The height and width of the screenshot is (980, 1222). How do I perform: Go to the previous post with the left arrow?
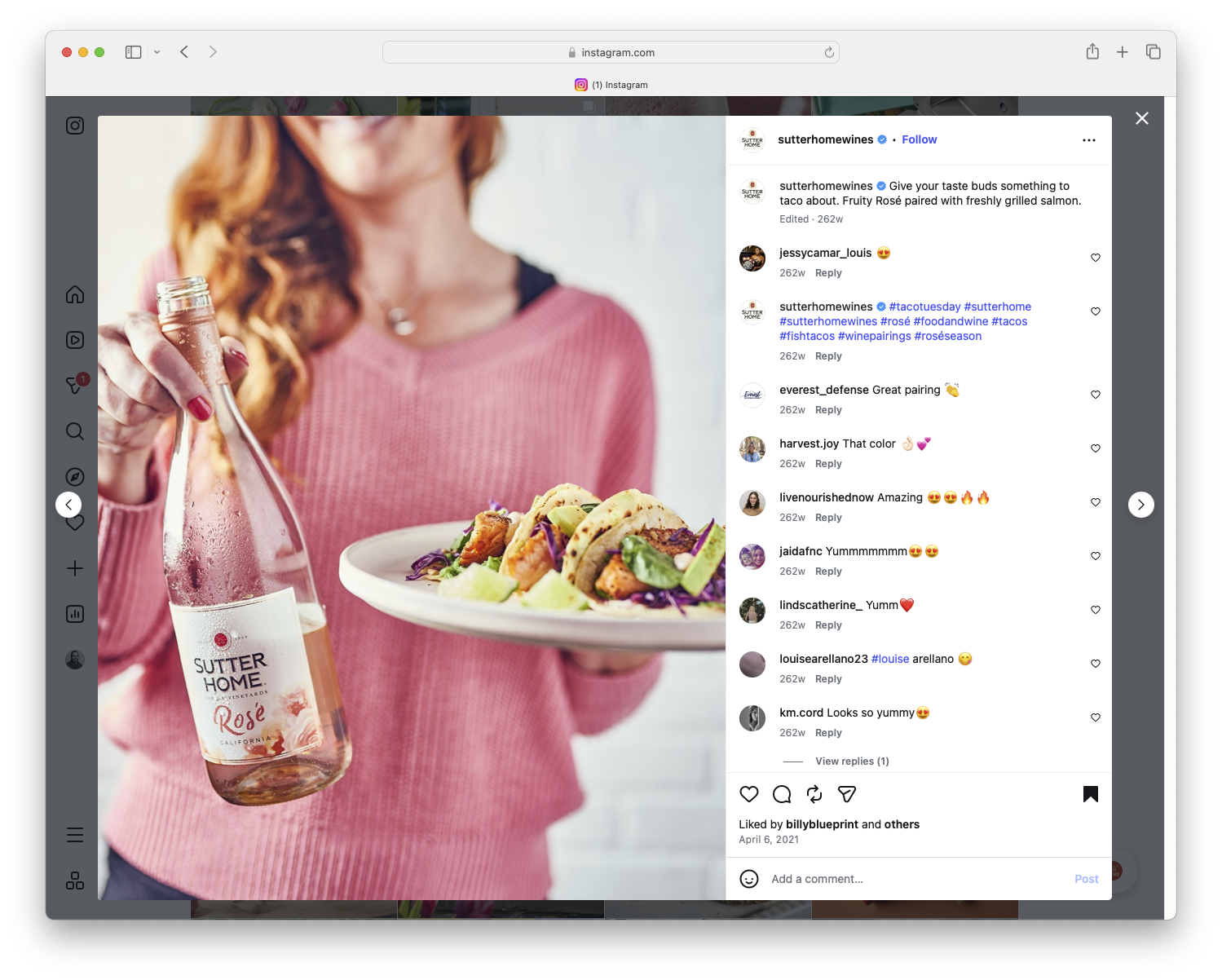point(68,505)
